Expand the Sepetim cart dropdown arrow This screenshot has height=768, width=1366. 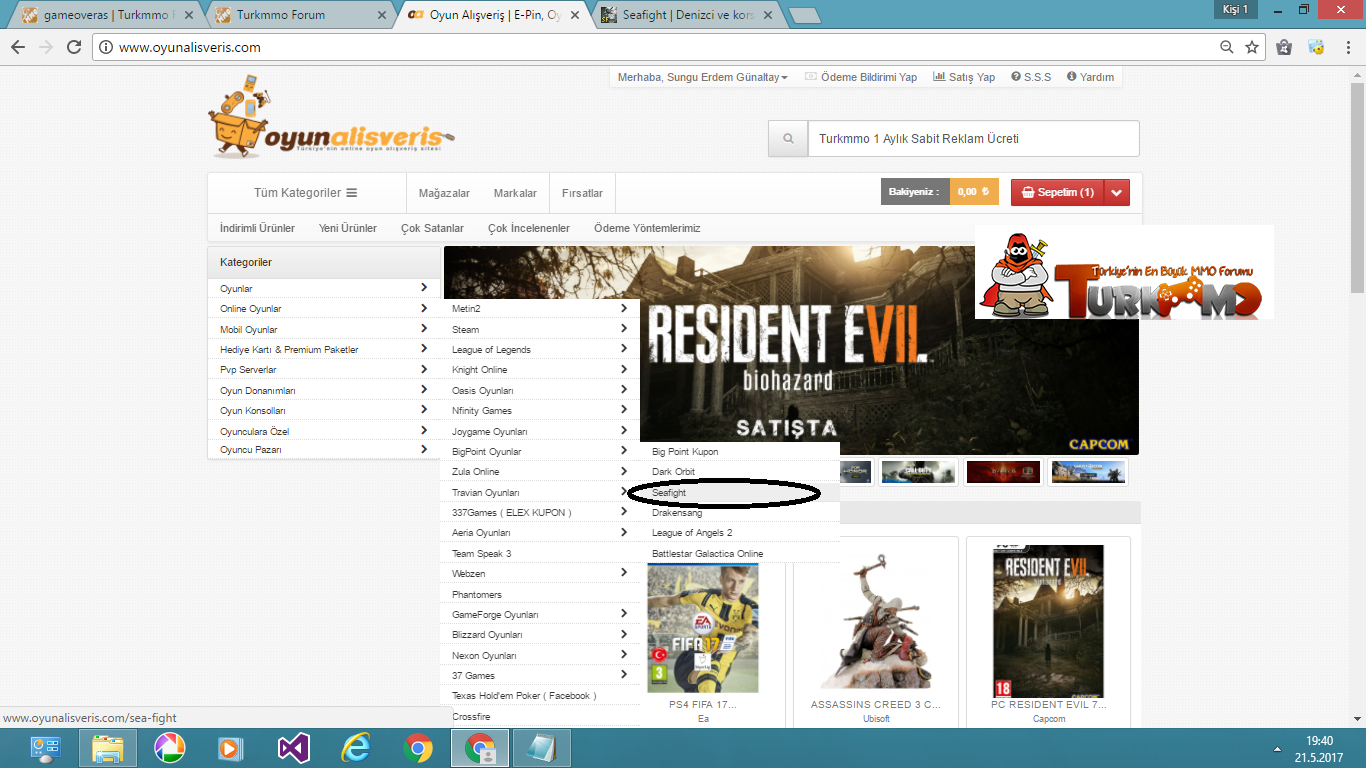tap(1118, 192)
